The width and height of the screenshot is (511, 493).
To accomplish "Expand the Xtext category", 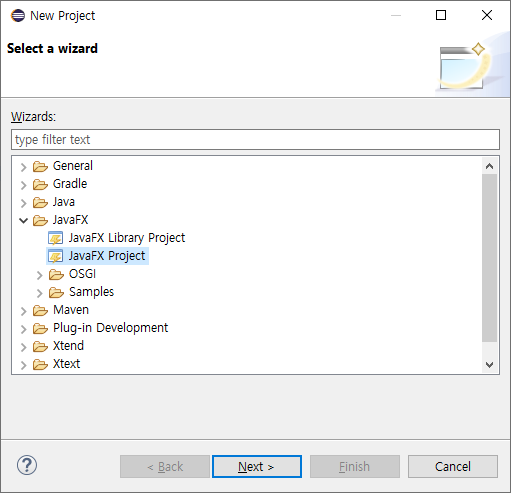I will coord(23,365).
